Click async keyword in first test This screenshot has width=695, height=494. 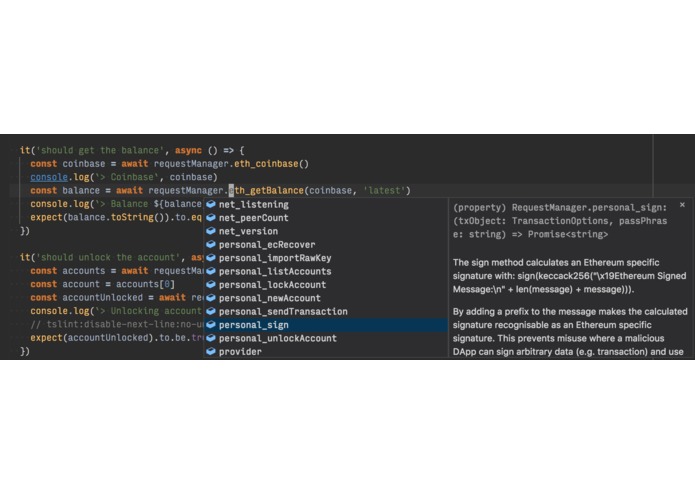[x=188, y=150]
